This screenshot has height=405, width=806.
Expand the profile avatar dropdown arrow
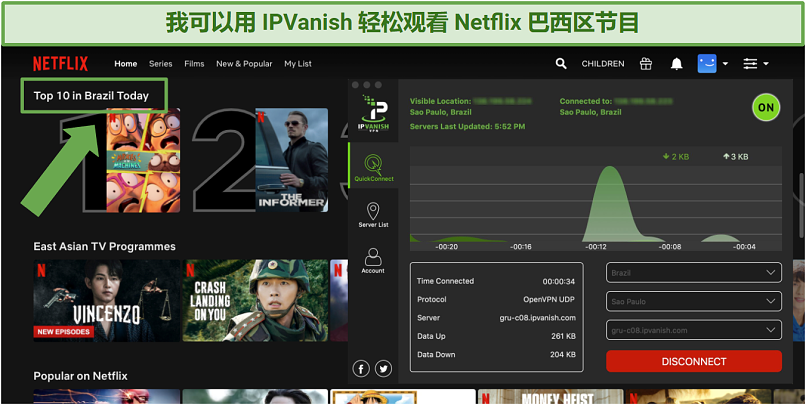(725, 64)
